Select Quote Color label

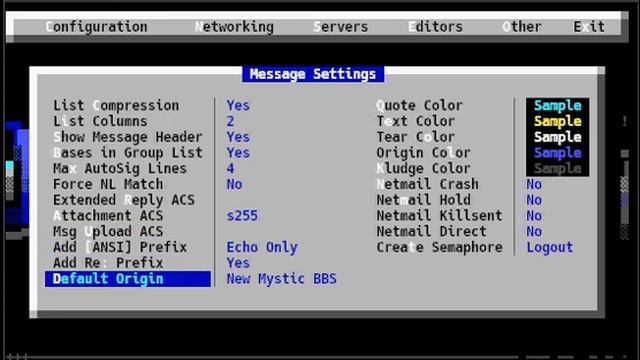(x=420, y=106)
